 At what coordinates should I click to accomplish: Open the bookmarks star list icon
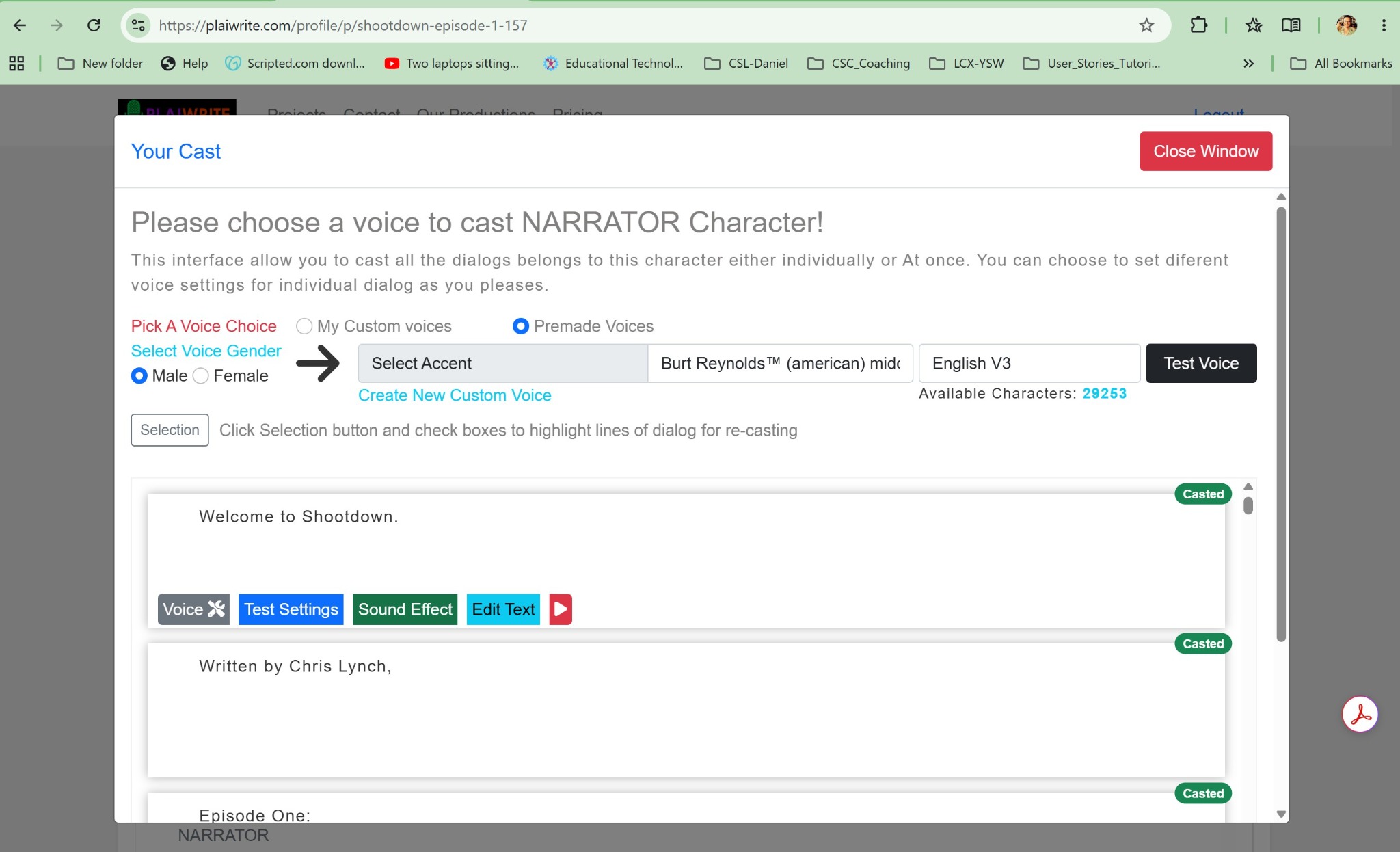click(x=1254, y=25)
